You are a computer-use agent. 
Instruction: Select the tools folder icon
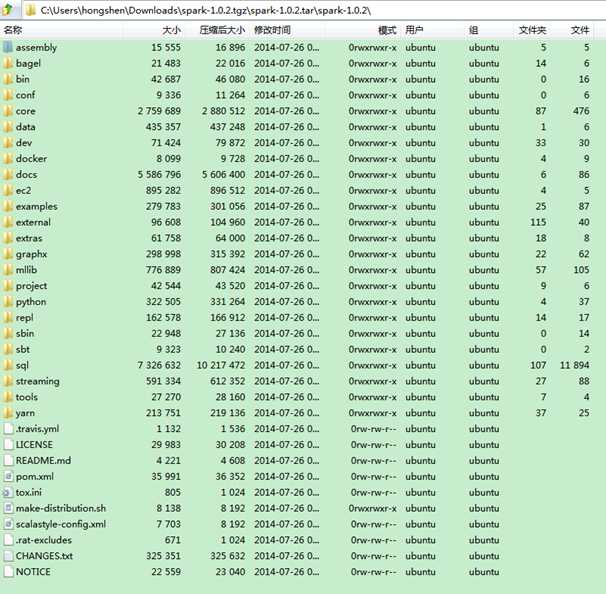(8, 397)
